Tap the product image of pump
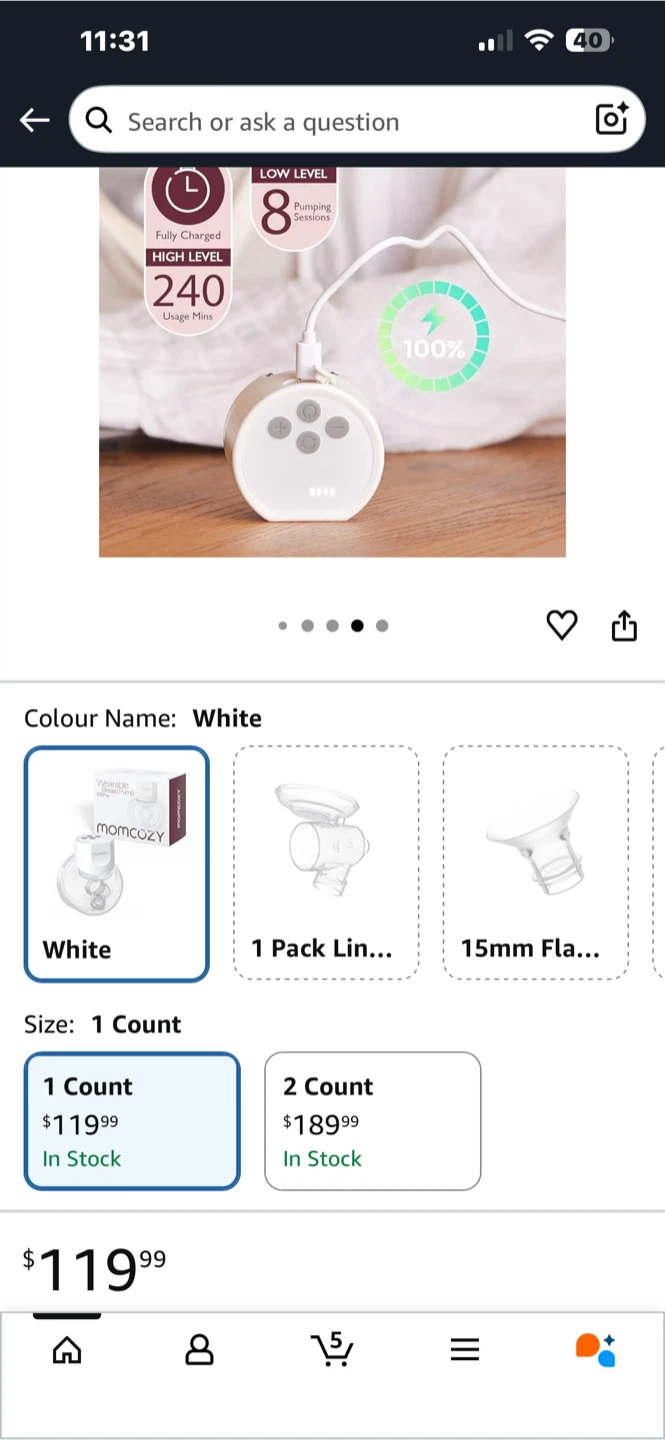This screenshot has height=1440, width=665. [332, 362]
